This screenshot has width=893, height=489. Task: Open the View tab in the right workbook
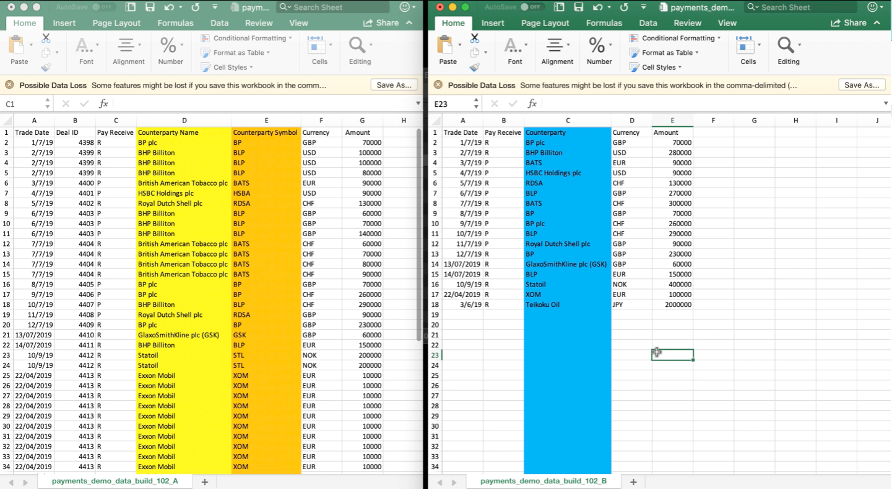click(x=727, y=23)
